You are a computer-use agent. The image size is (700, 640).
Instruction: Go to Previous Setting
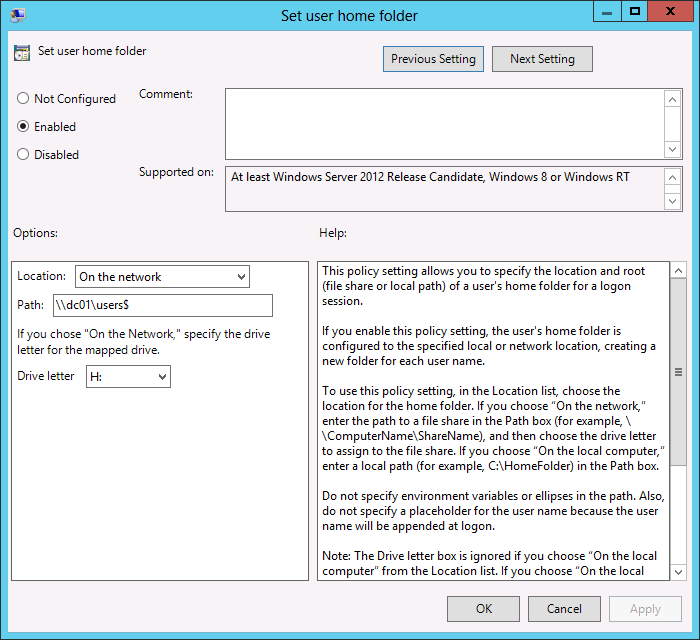(x=433, y=59)
